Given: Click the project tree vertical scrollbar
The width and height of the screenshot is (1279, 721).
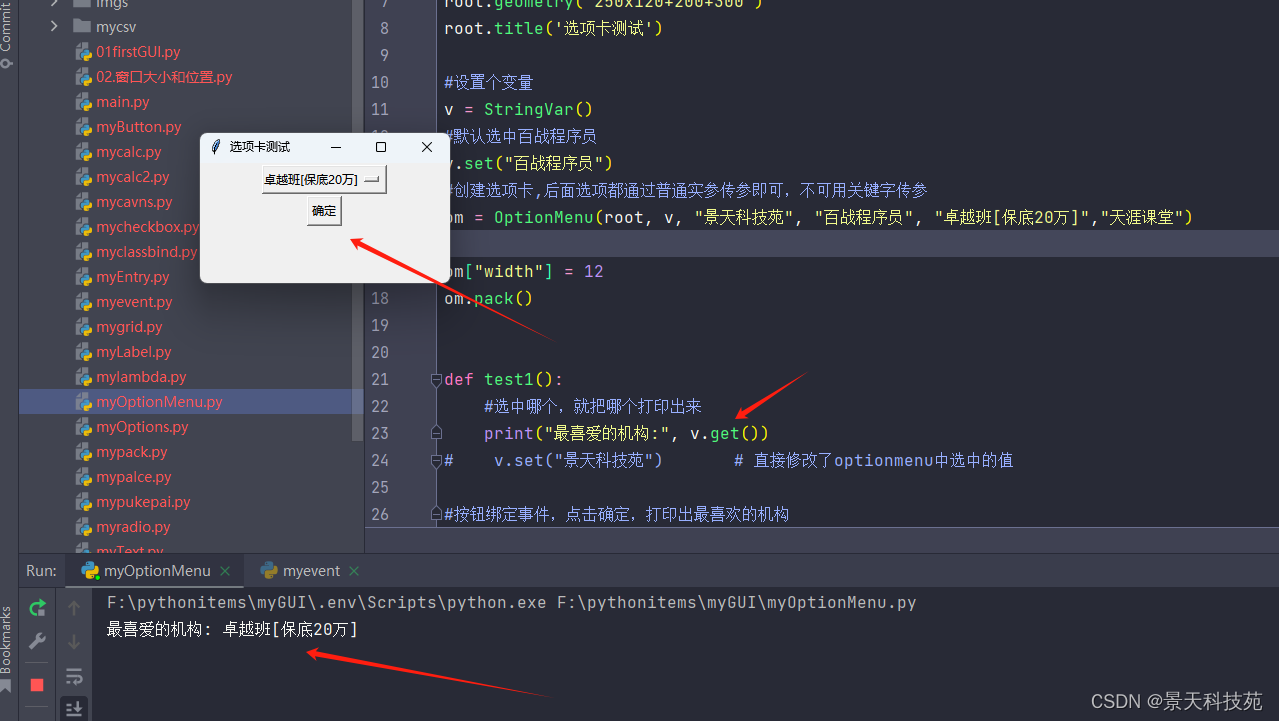Looking at the screenshot, I should coord(358,220).
